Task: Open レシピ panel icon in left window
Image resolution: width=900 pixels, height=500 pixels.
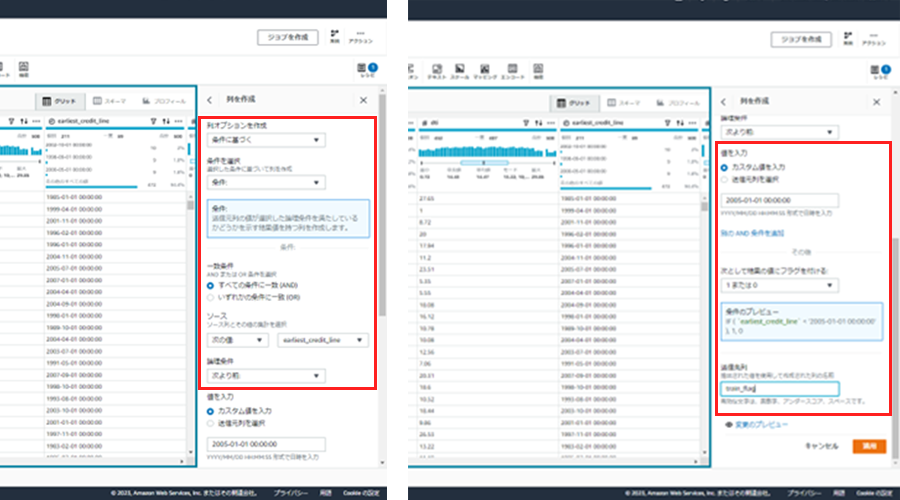Action: pos(361,68)
